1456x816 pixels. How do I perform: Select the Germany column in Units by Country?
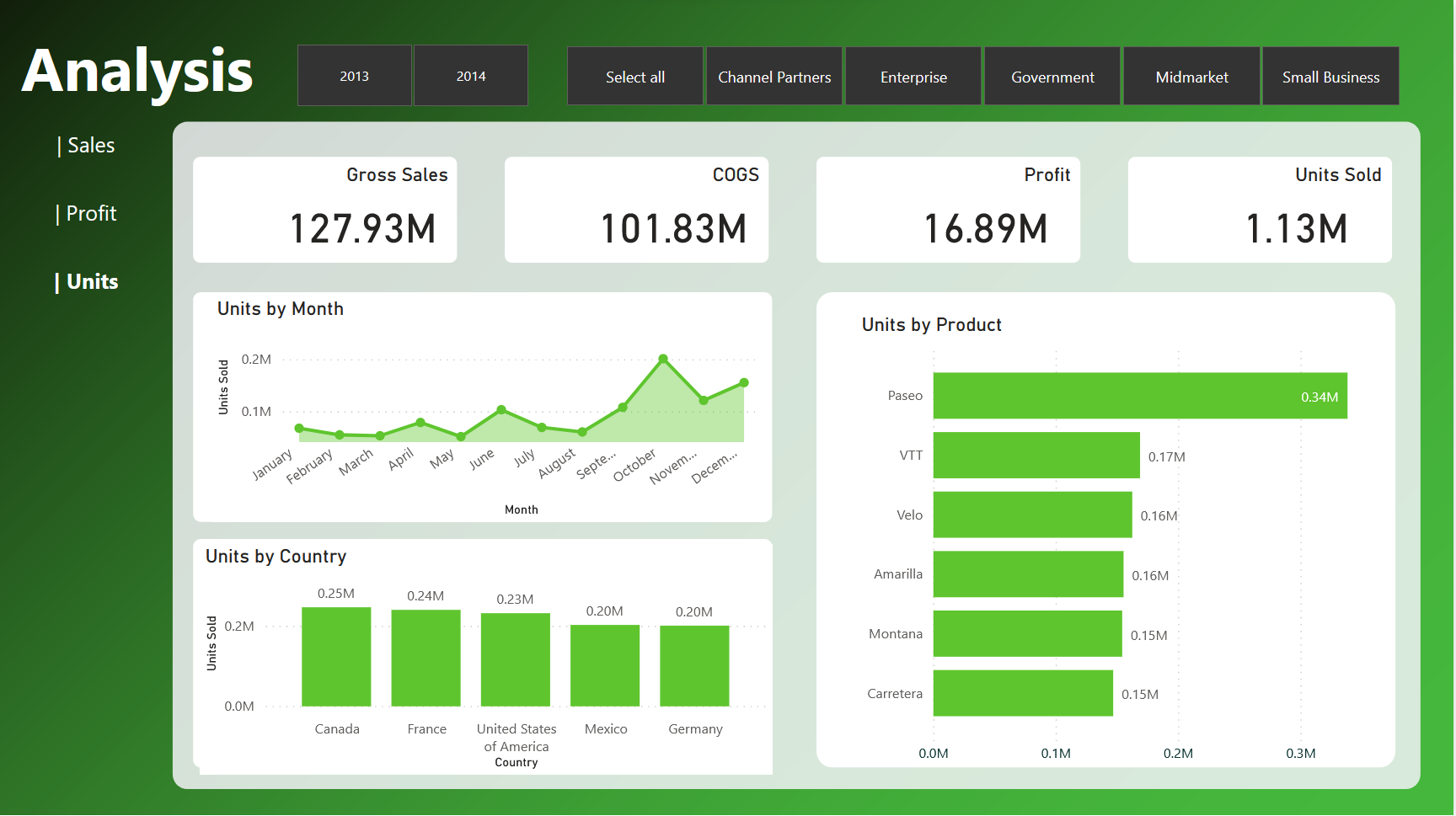694,665
